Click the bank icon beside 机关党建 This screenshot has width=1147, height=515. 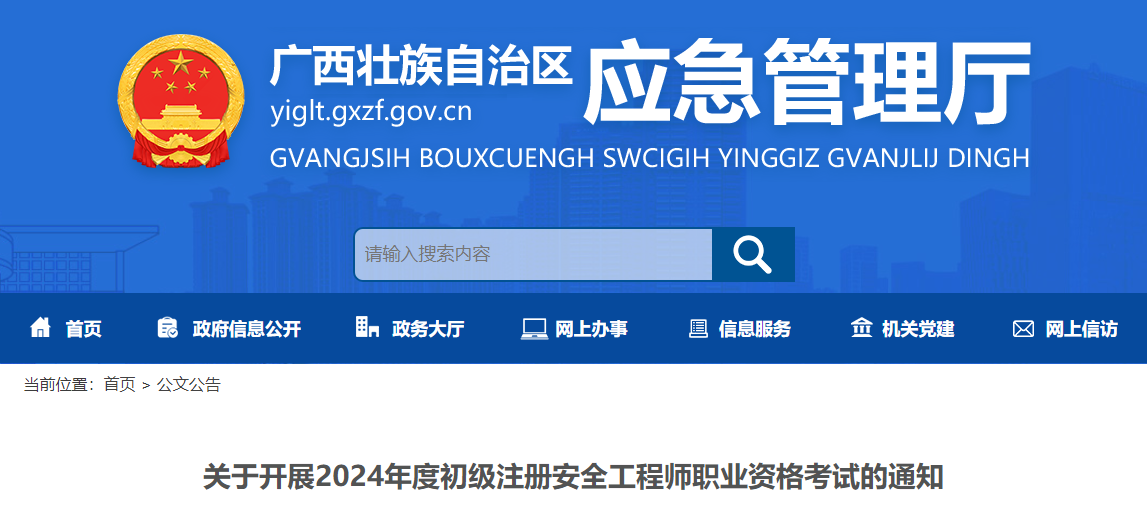861,328
